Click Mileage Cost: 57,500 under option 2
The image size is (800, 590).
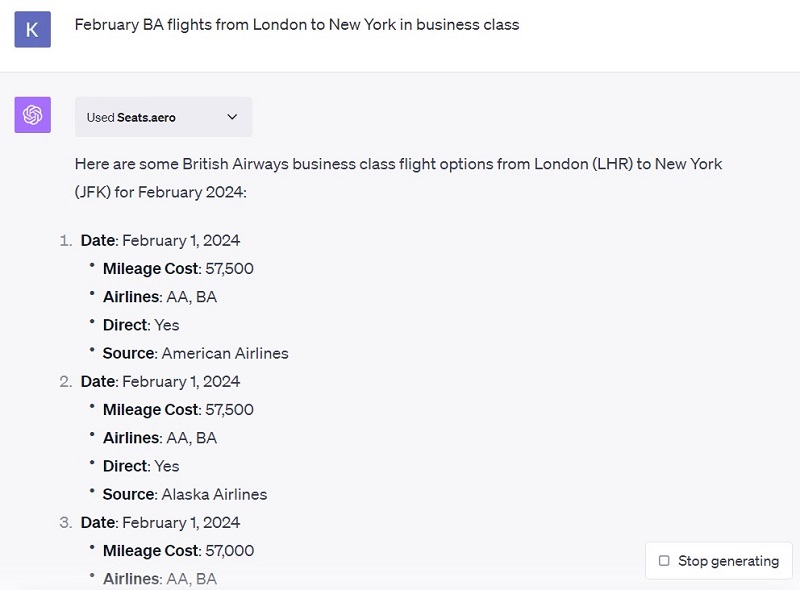tap(178, 409)
